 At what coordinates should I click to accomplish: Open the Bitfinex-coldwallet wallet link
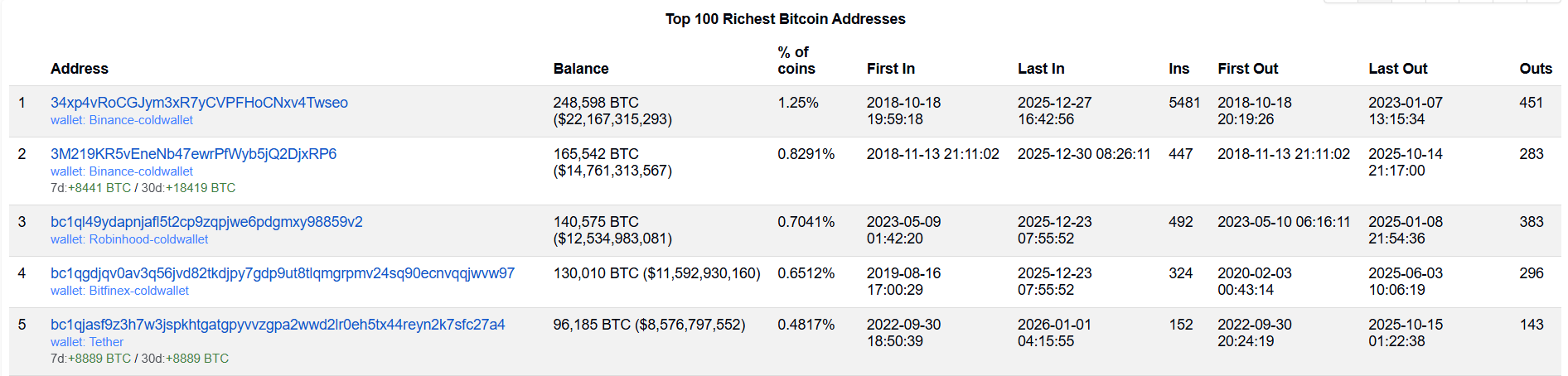(x=138, y=291)
